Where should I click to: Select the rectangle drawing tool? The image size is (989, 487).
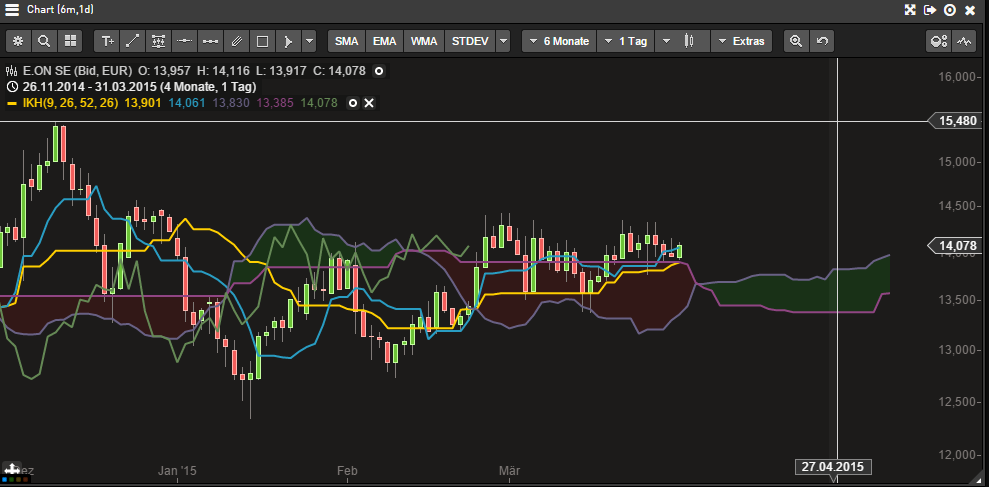(x=262, y=42)
